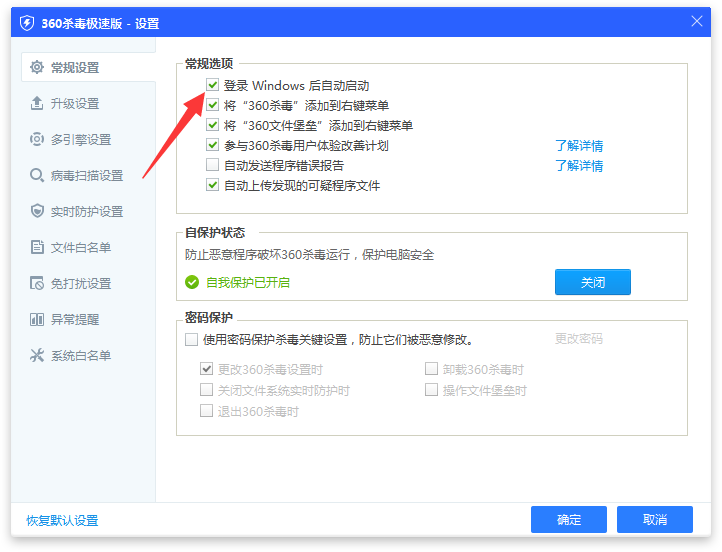The width and height of the screenshot is (722, 552).
Task: Open 了解详情 for 用户体验改善计划
Action: pos(579,145)
